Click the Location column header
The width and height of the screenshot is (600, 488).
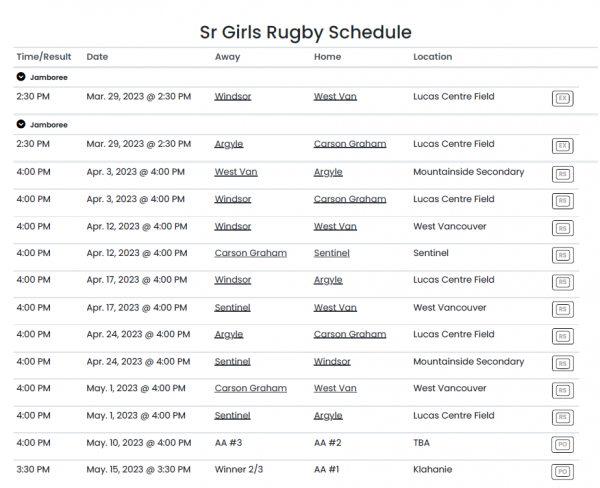(x=433, y=57)
